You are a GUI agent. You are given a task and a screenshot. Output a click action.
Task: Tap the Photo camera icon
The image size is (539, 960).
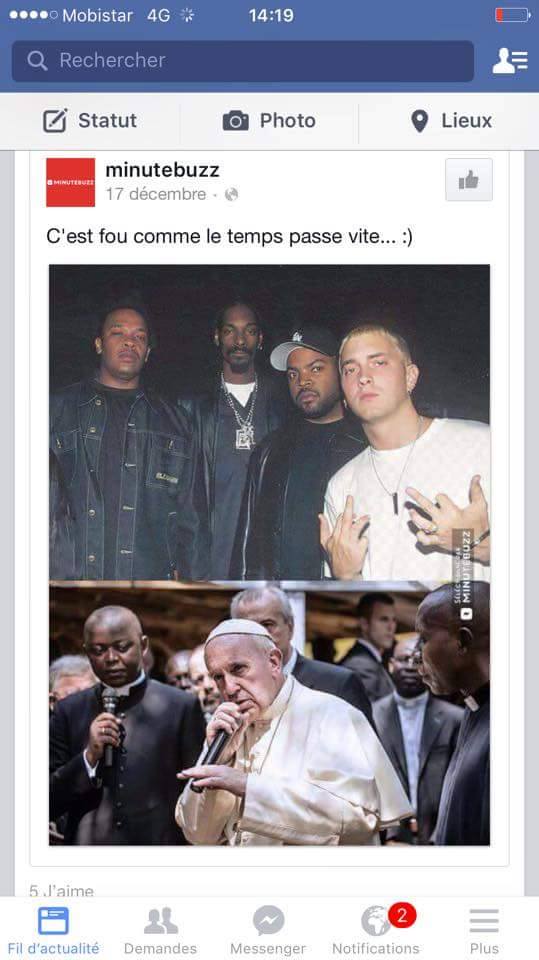pos(235,121)
